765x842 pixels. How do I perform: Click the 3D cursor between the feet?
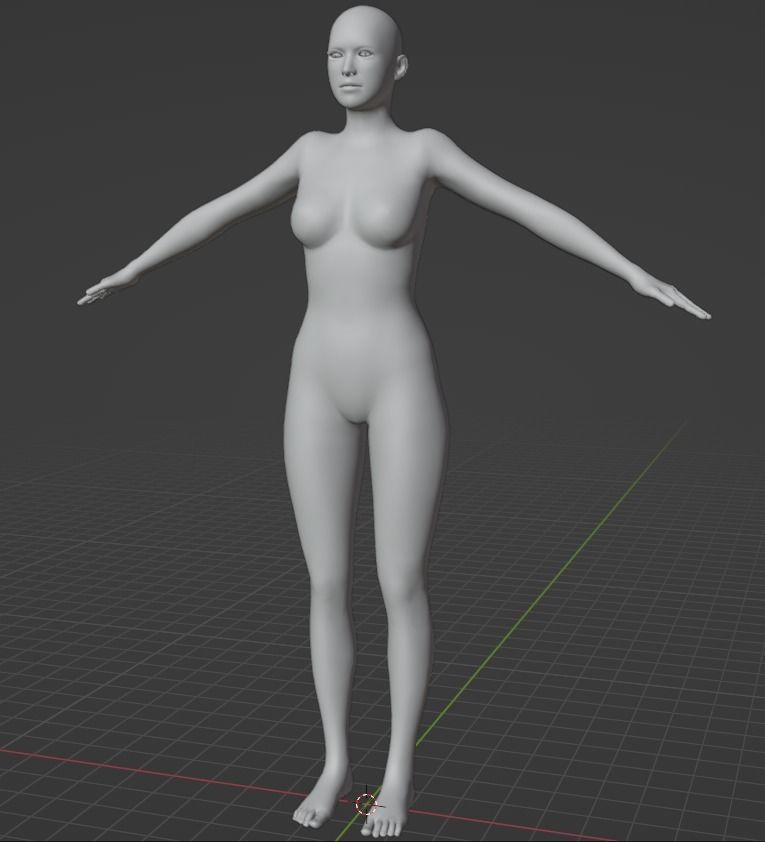367,804
